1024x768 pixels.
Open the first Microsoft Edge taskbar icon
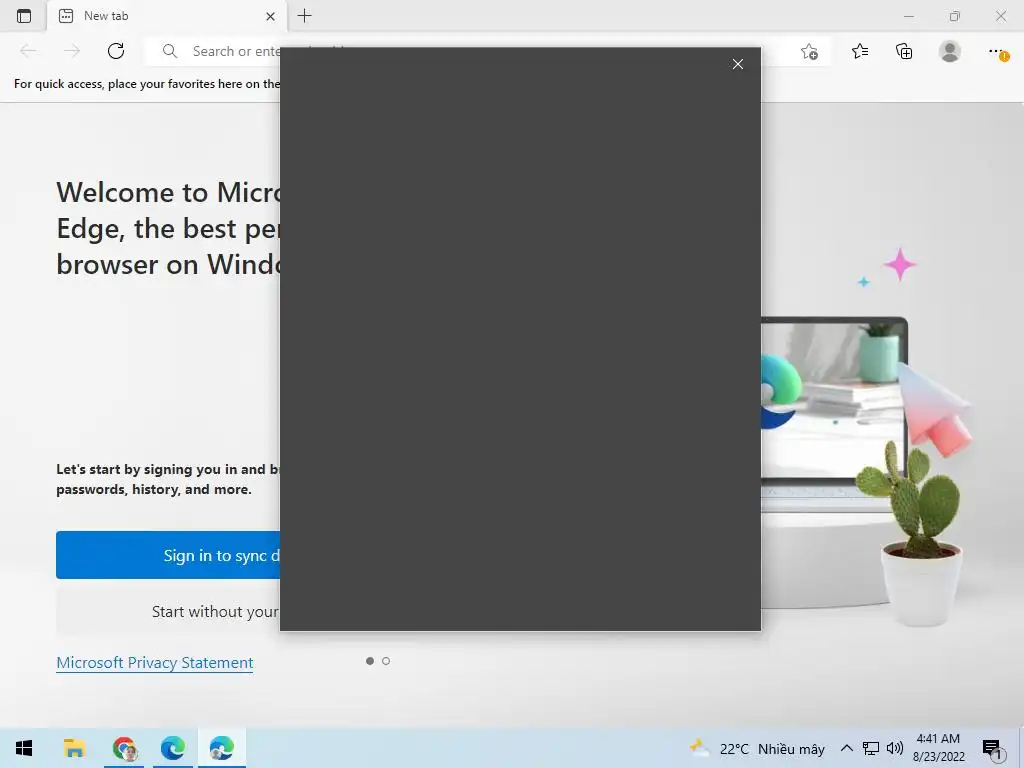(173, 748)
